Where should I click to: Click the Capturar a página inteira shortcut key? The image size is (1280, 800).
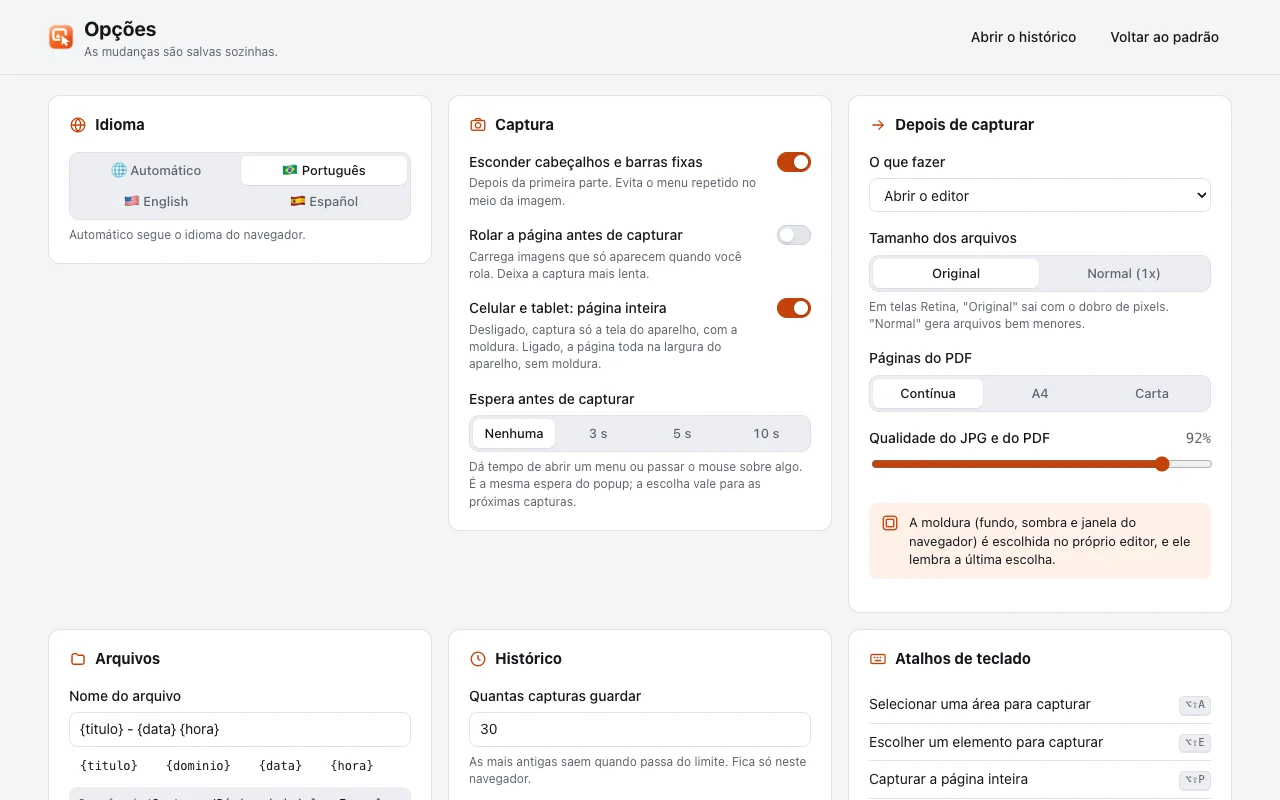pyautogui.click(x=1195, y=780)
